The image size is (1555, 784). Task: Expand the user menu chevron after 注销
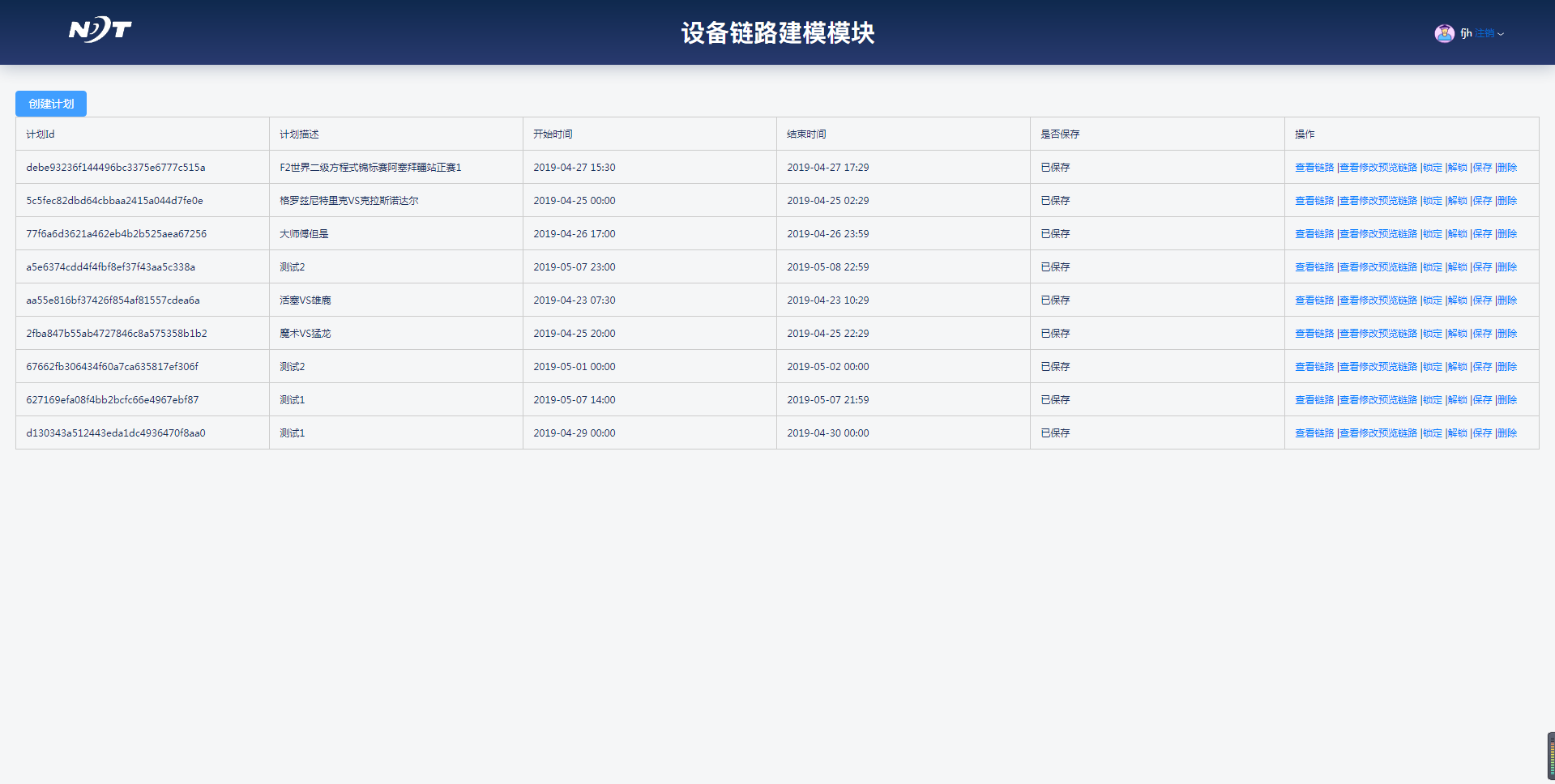1501,34
